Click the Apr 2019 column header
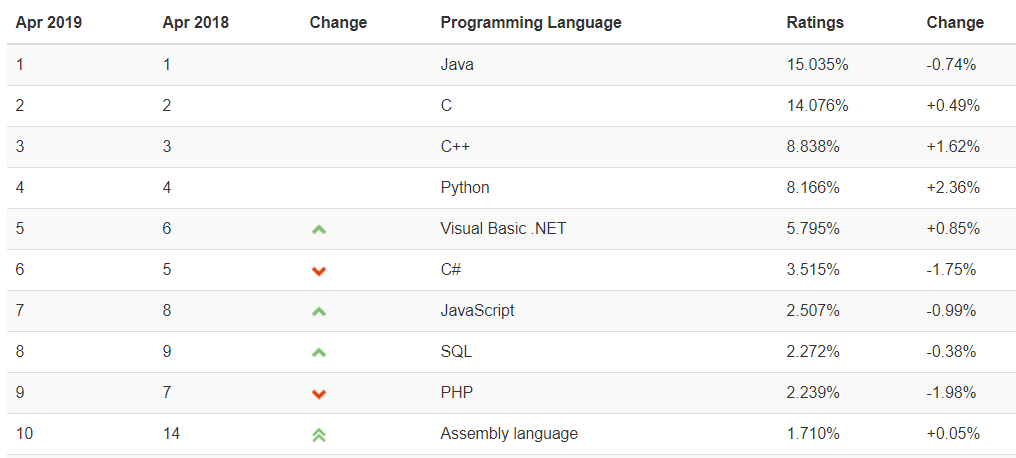Viewport: 1016px width, 458px height. pyautogui.click(x=49, y=23)
